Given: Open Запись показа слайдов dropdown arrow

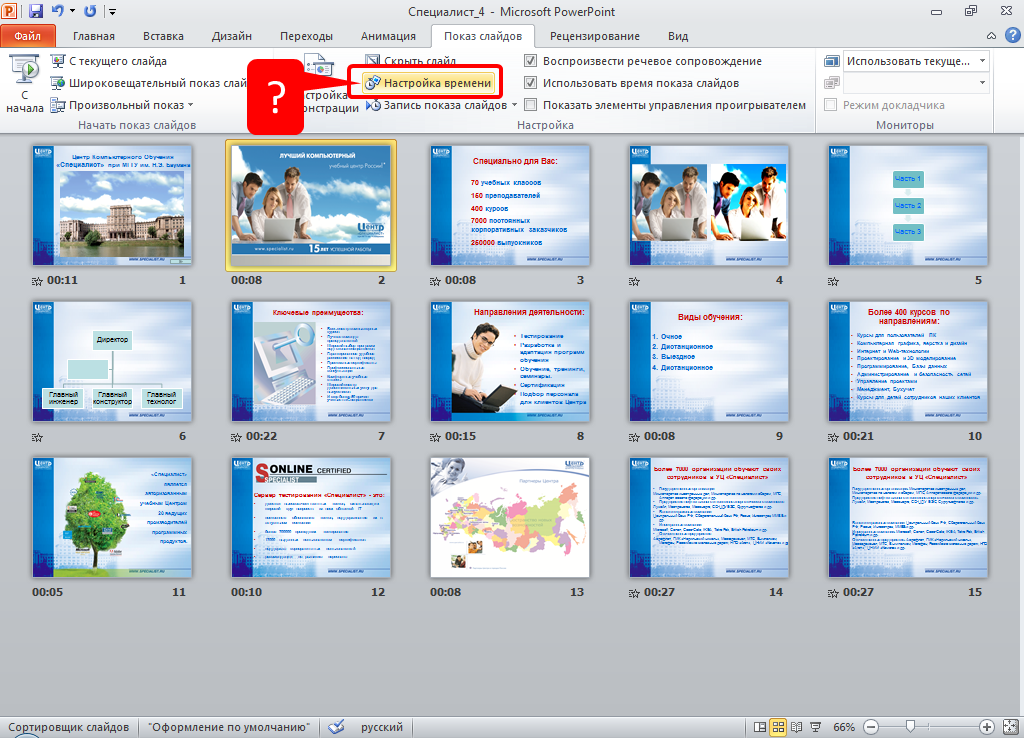Looking at the screenshot, I should pos(515,105).
